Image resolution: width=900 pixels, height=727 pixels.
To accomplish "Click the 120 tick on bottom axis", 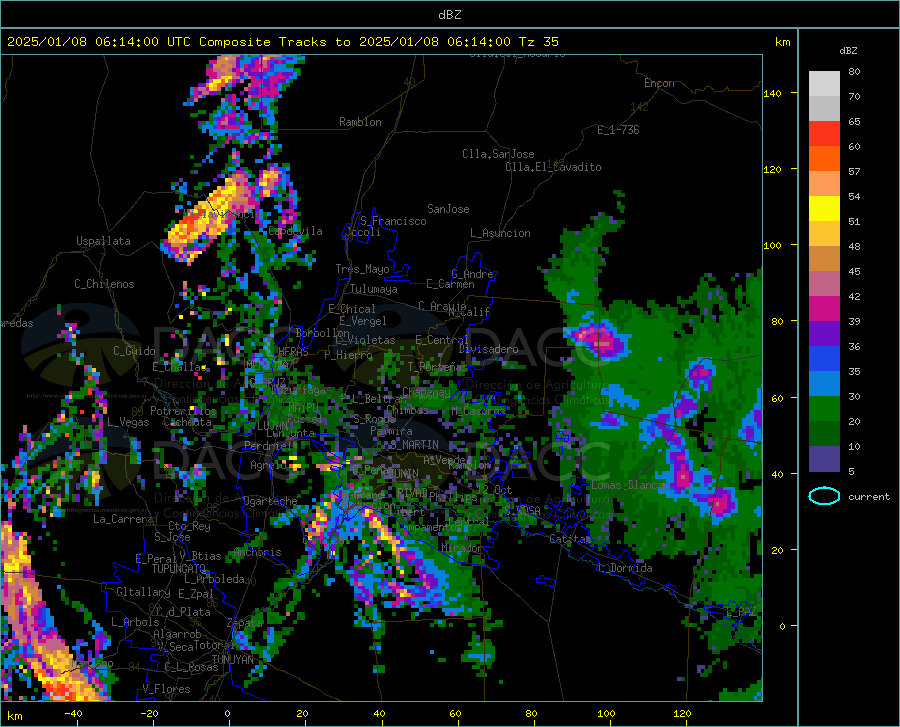I will tap(682, 713).
